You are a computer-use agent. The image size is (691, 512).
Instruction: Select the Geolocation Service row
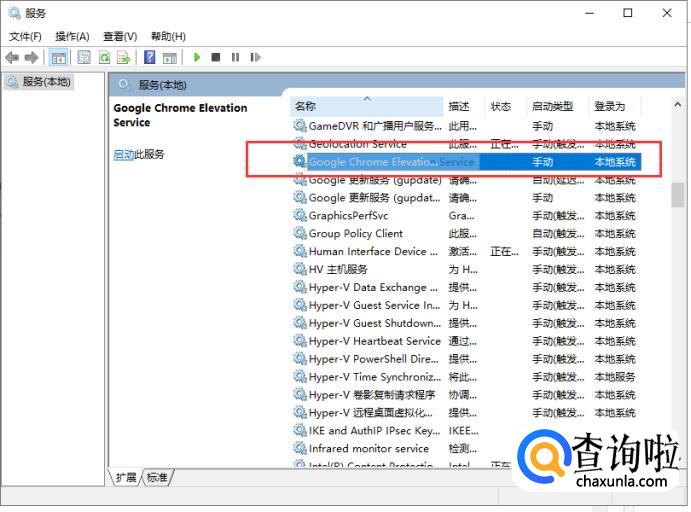tap(466, 144)
